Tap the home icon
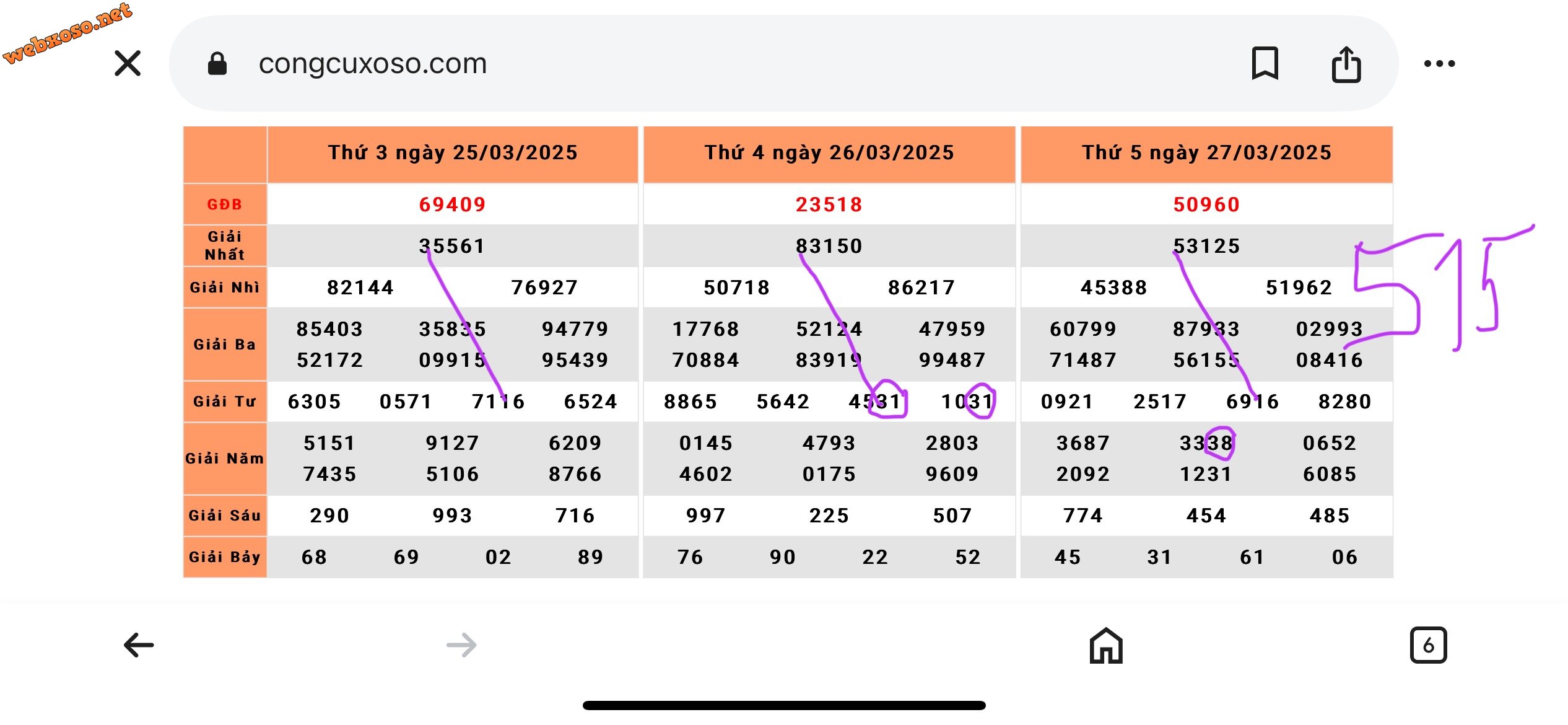Screen dimensions: 1568x725 click(x=1106, y=645)
